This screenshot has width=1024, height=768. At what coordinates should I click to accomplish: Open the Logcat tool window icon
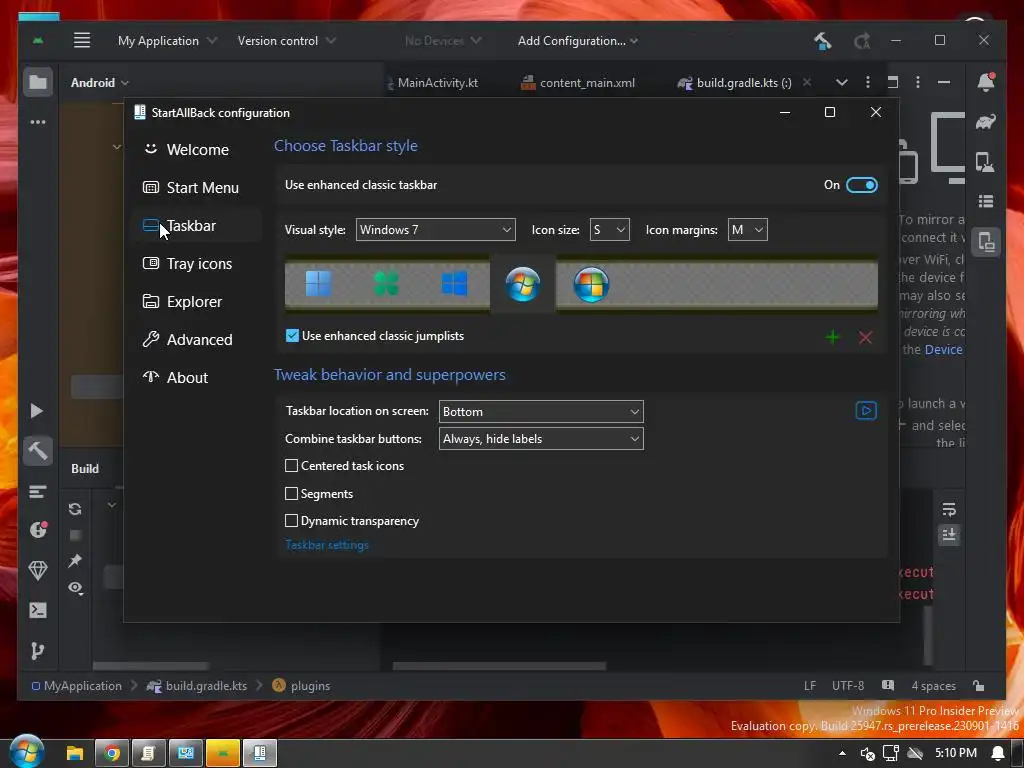(38, 491)
